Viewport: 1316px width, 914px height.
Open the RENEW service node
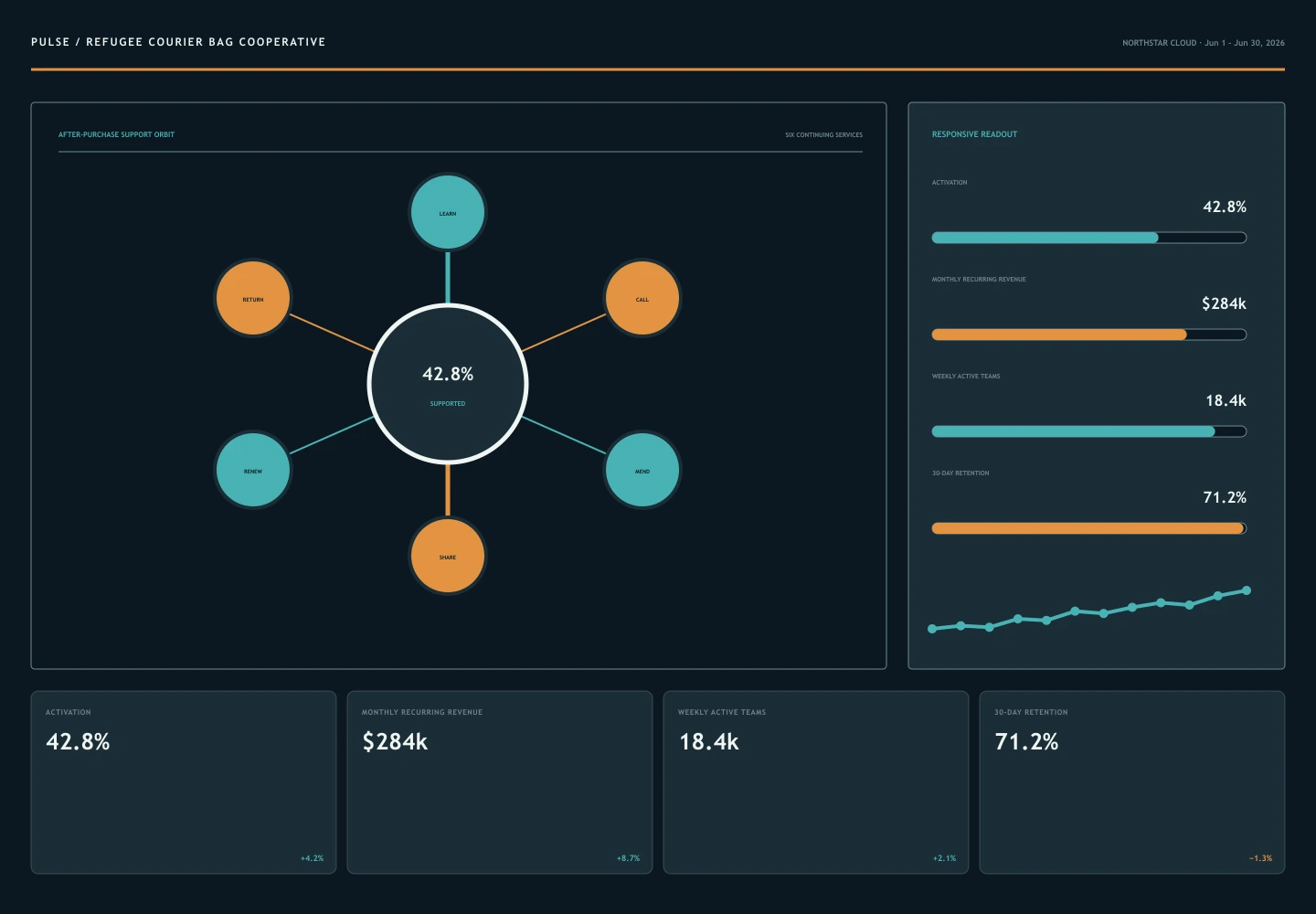pyautogui.click(x=253, y=471)
